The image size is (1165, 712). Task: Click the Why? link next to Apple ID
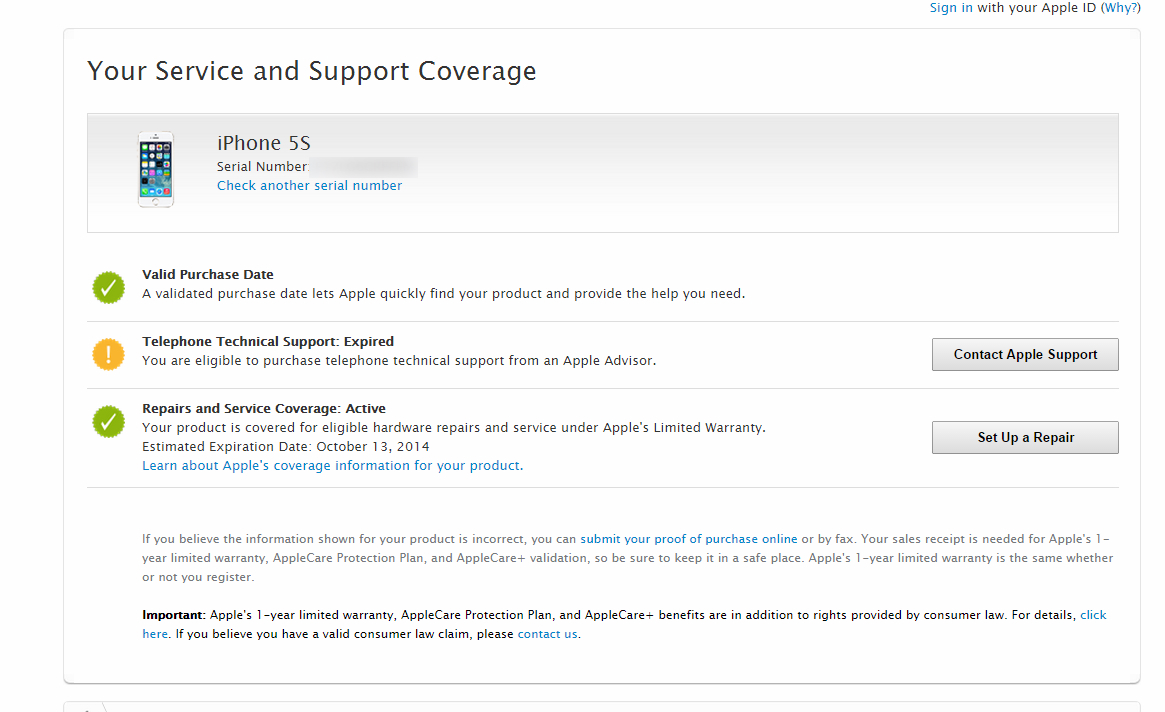[1120, 7]
